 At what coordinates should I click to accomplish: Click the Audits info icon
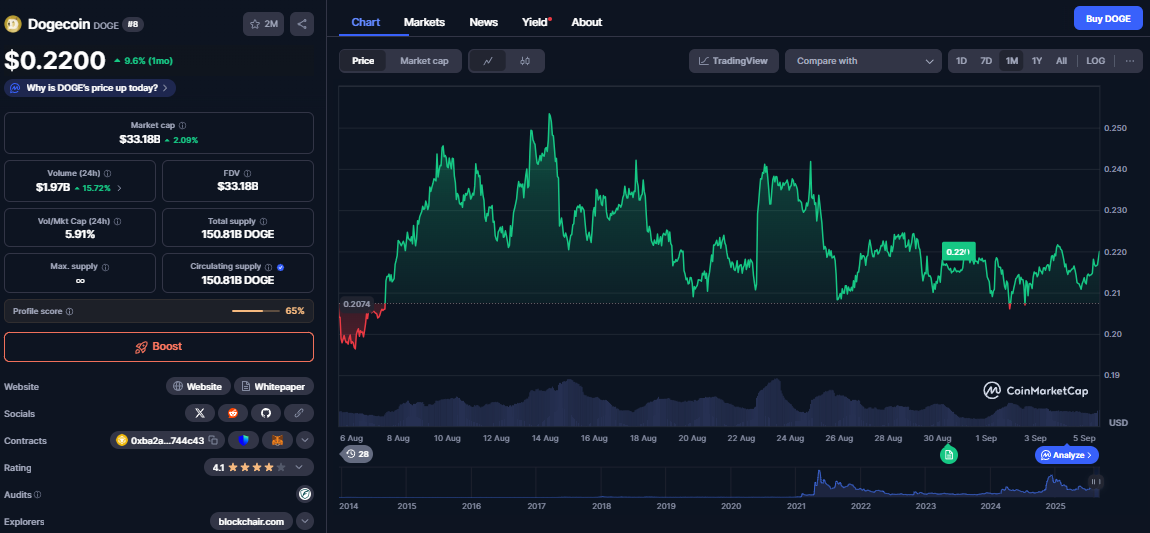click(37, 495)
